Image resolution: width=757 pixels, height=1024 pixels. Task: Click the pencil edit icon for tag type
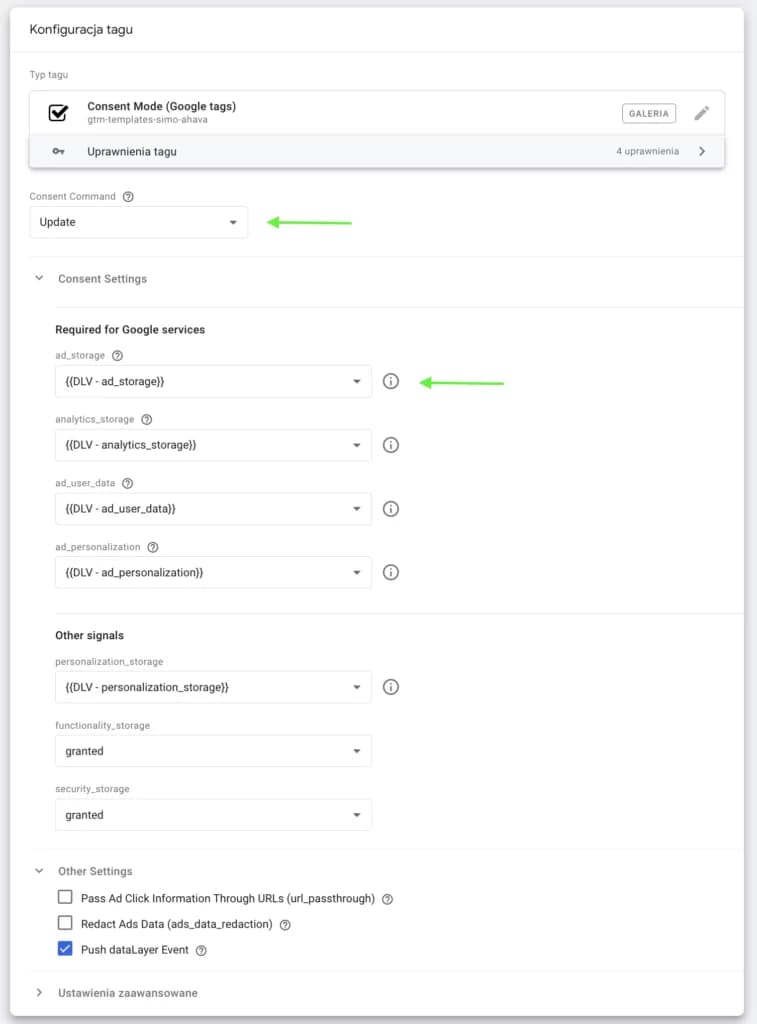[x=701, y=113]
